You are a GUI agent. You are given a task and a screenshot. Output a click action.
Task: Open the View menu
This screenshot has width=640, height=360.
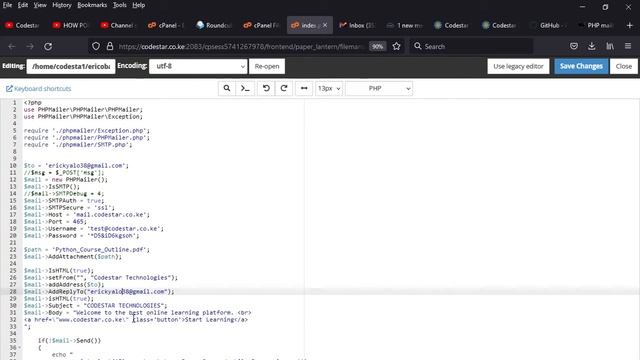[x=40, y=5]
